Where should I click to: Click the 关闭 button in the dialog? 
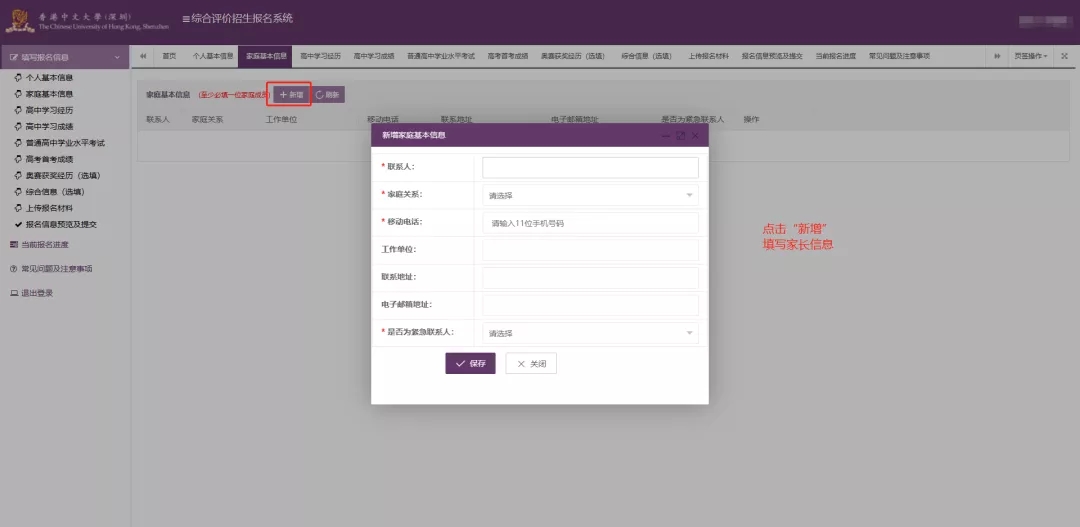point(531,364)
